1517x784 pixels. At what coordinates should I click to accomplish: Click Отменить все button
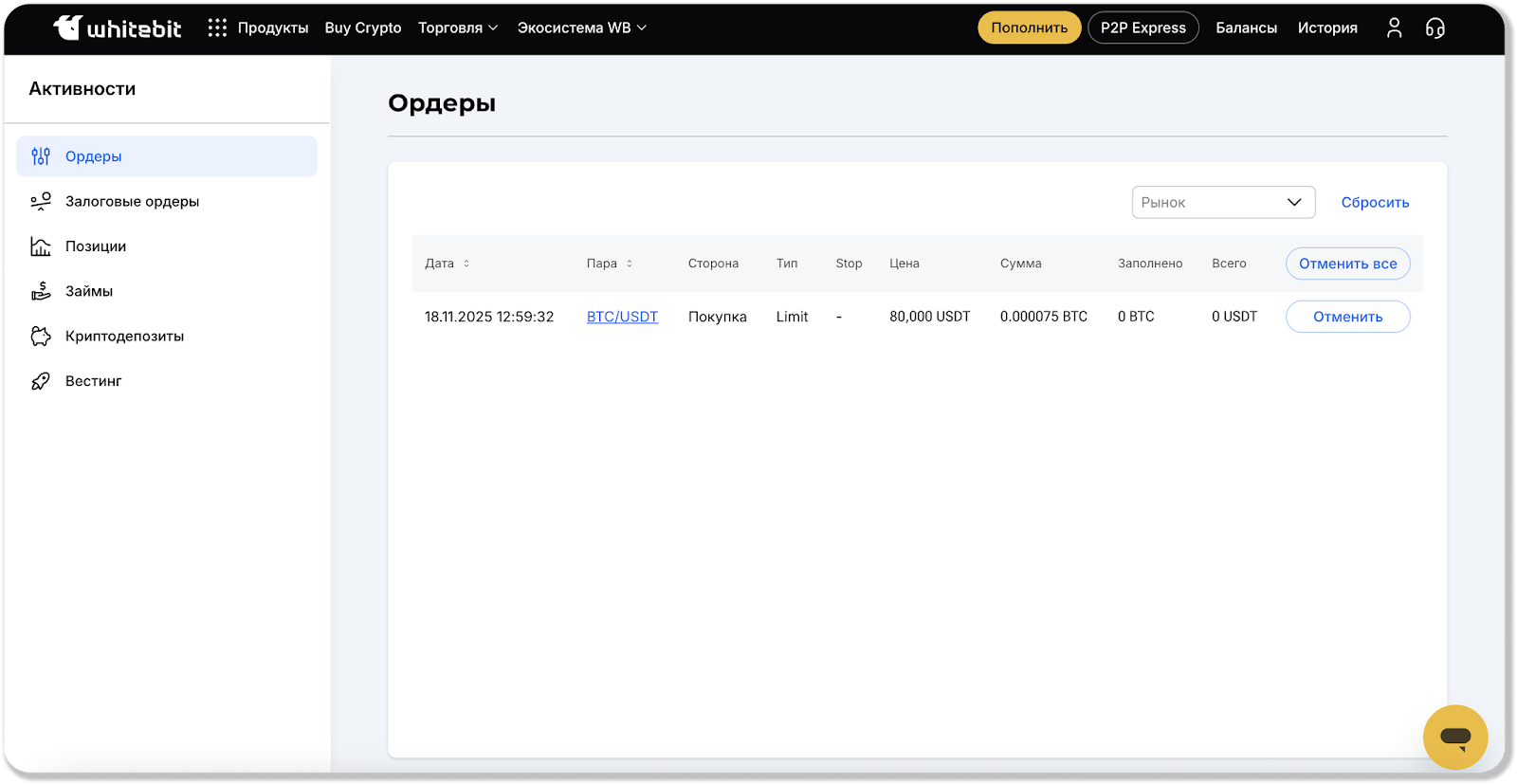1347,264
